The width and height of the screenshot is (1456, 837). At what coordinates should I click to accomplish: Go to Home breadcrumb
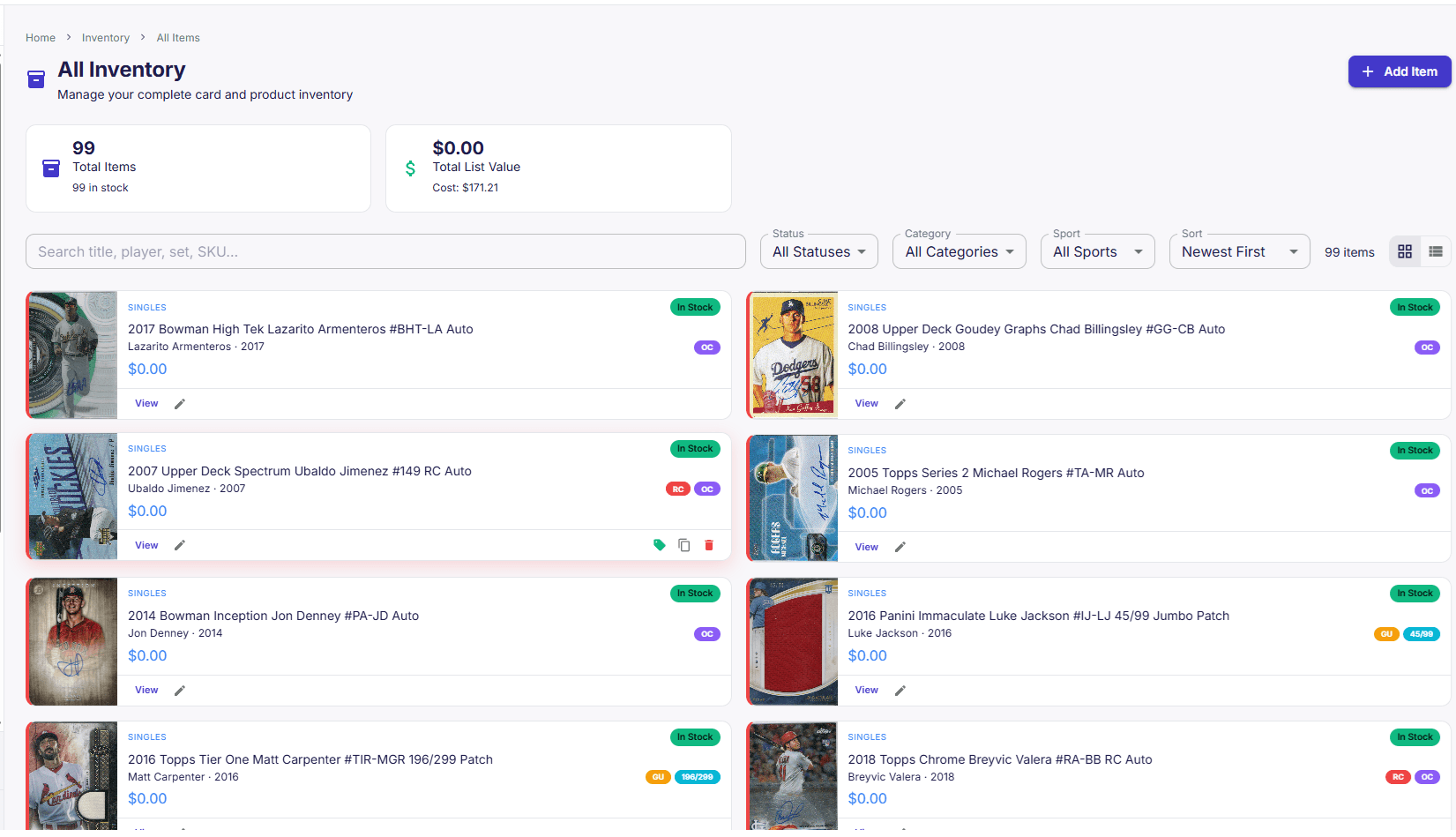tap(41, 38)
